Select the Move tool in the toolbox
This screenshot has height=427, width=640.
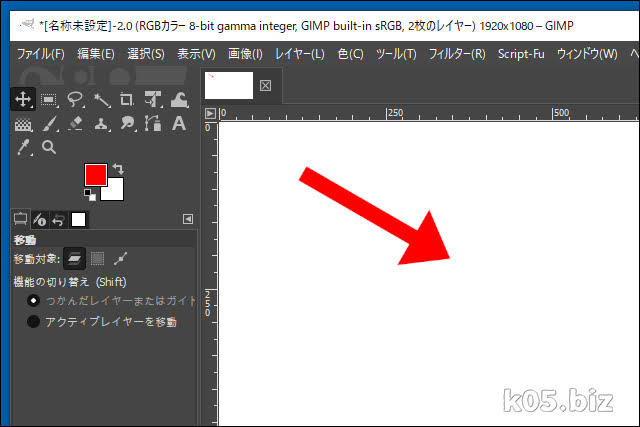[23, 99]
